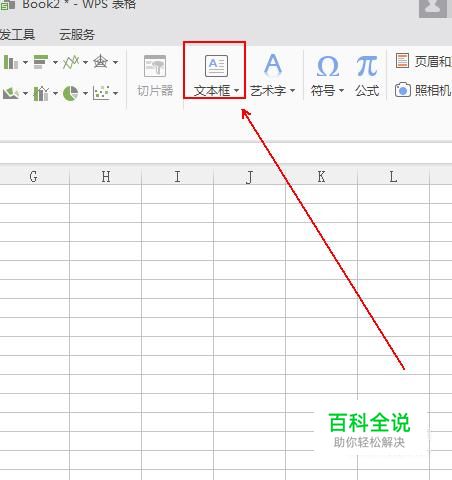Select column G header
452x480 pixels.
35,176
